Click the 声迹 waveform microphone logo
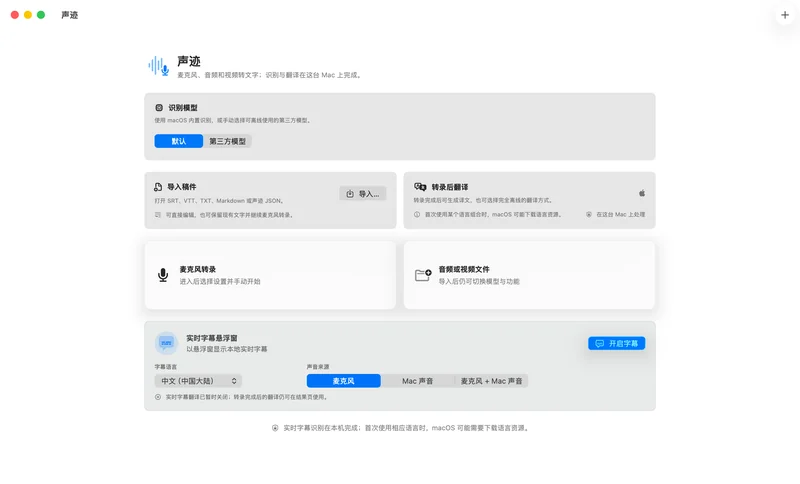The image size is (800, 484). pos(159,66)
